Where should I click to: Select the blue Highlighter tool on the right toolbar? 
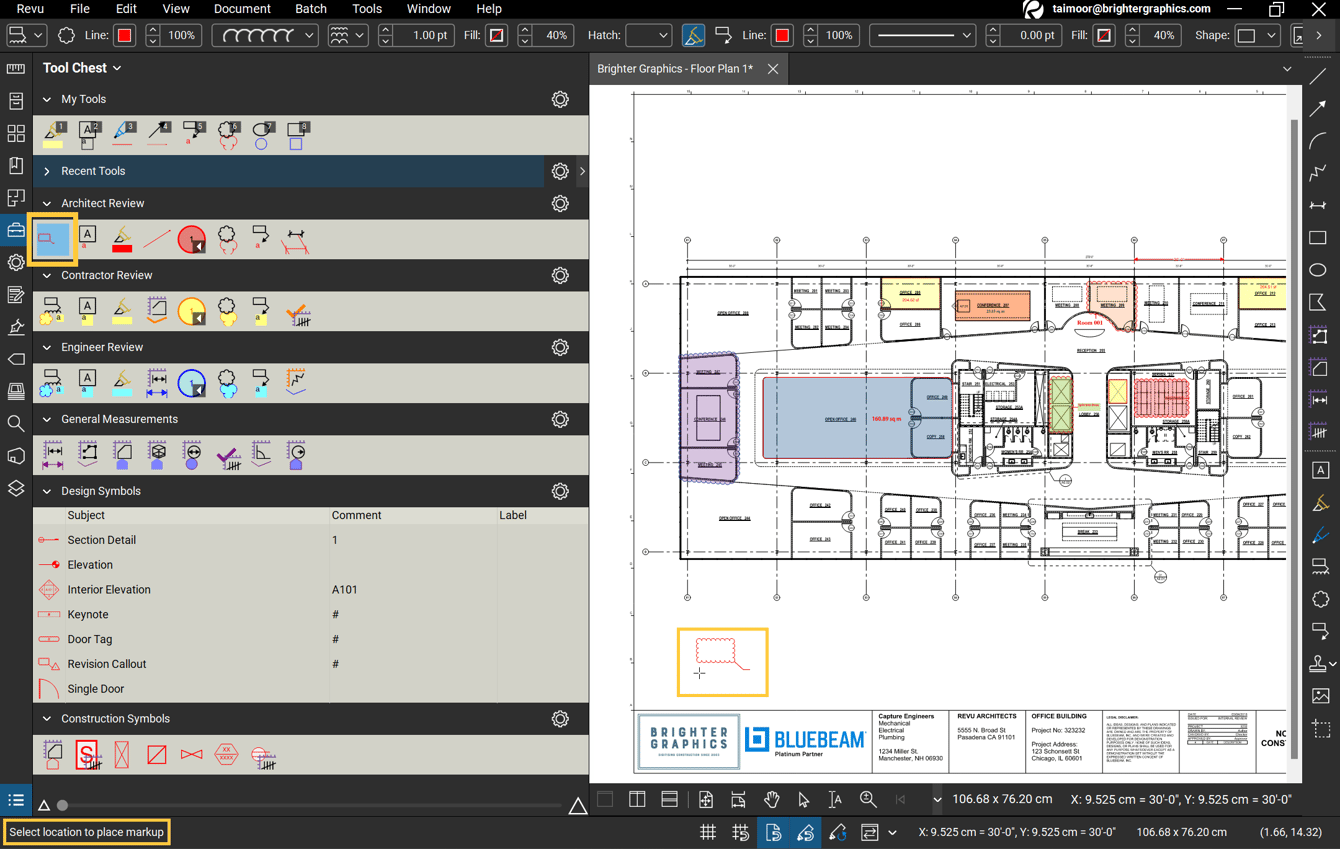1320,534
